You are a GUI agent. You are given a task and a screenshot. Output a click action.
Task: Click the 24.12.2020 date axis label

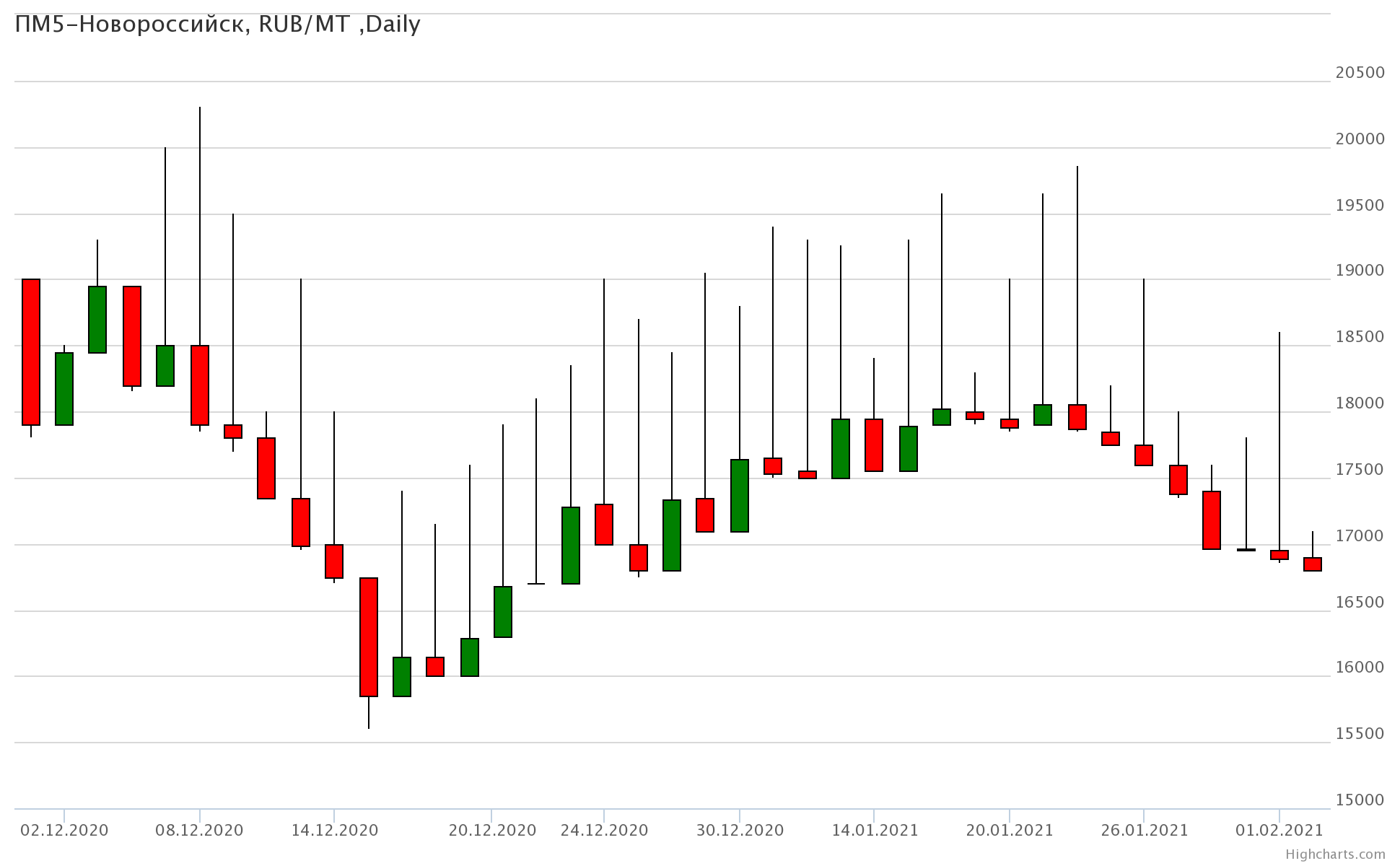604,831
